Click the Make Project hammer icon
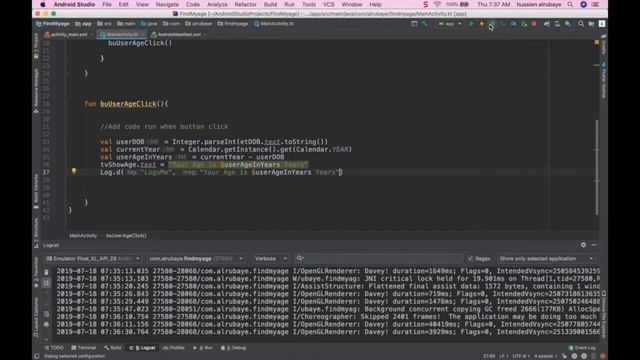 coord(425,24)
